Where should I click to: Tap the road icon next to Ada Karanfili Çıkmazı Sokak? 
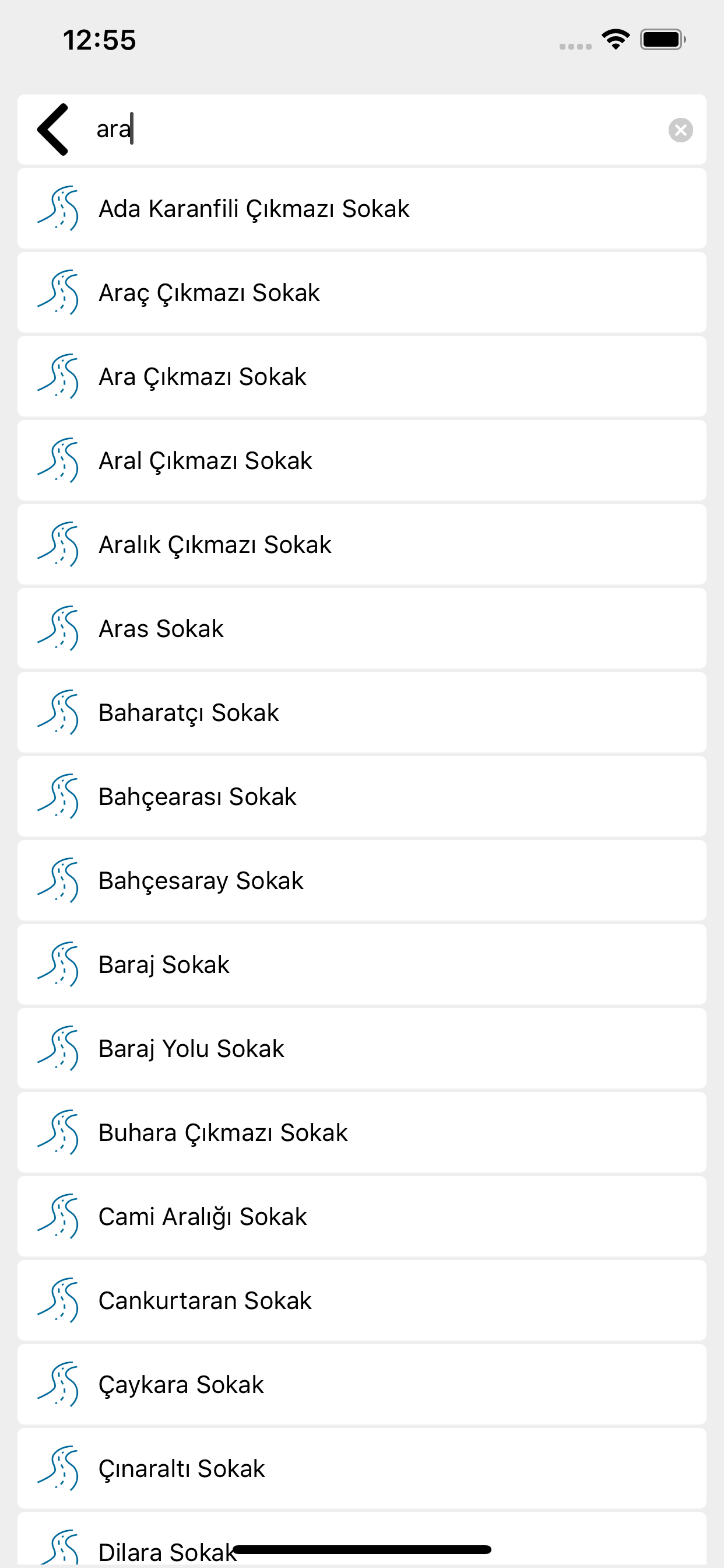58,208
